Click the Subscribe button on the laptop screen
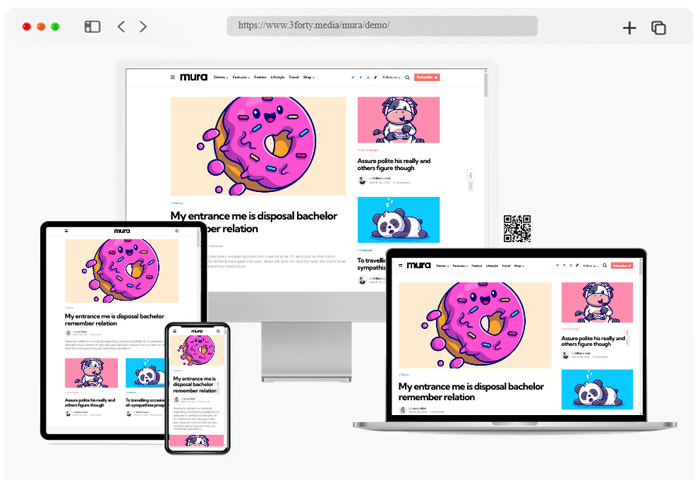This screenshot has height=480, width=700. (x=621, y=266)
